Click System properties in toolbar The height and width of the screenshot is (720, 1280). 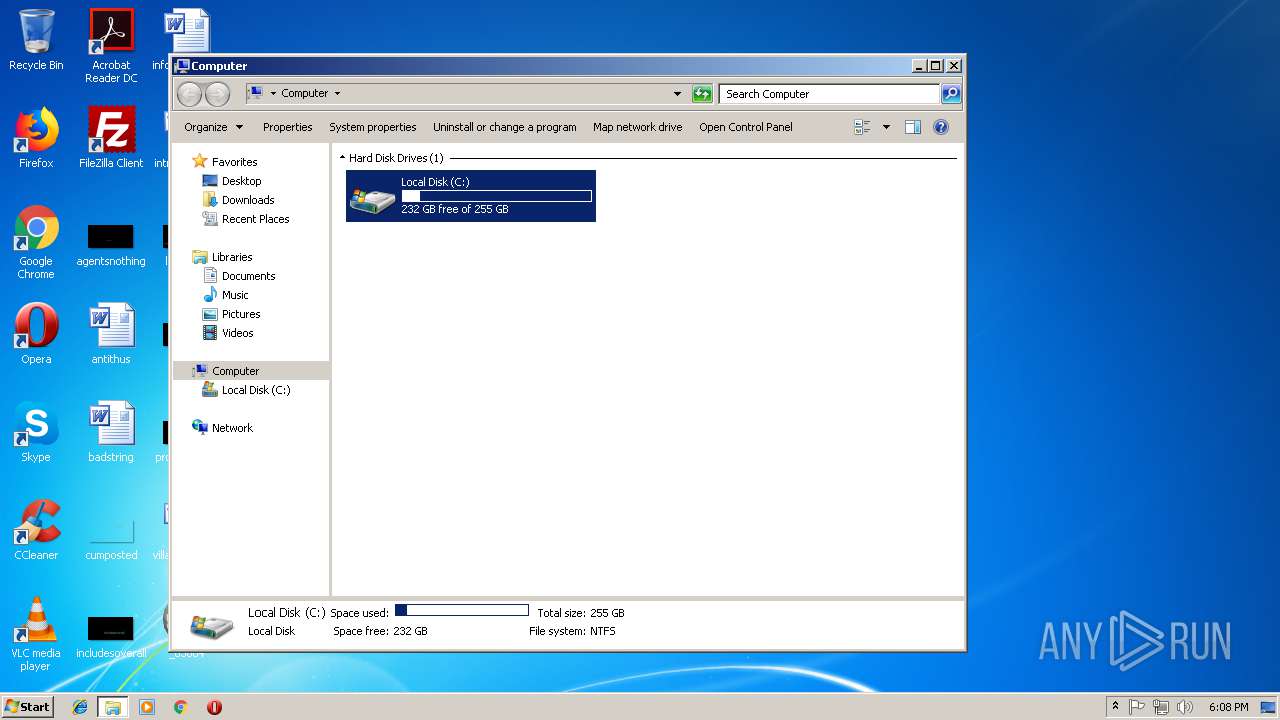372,127
